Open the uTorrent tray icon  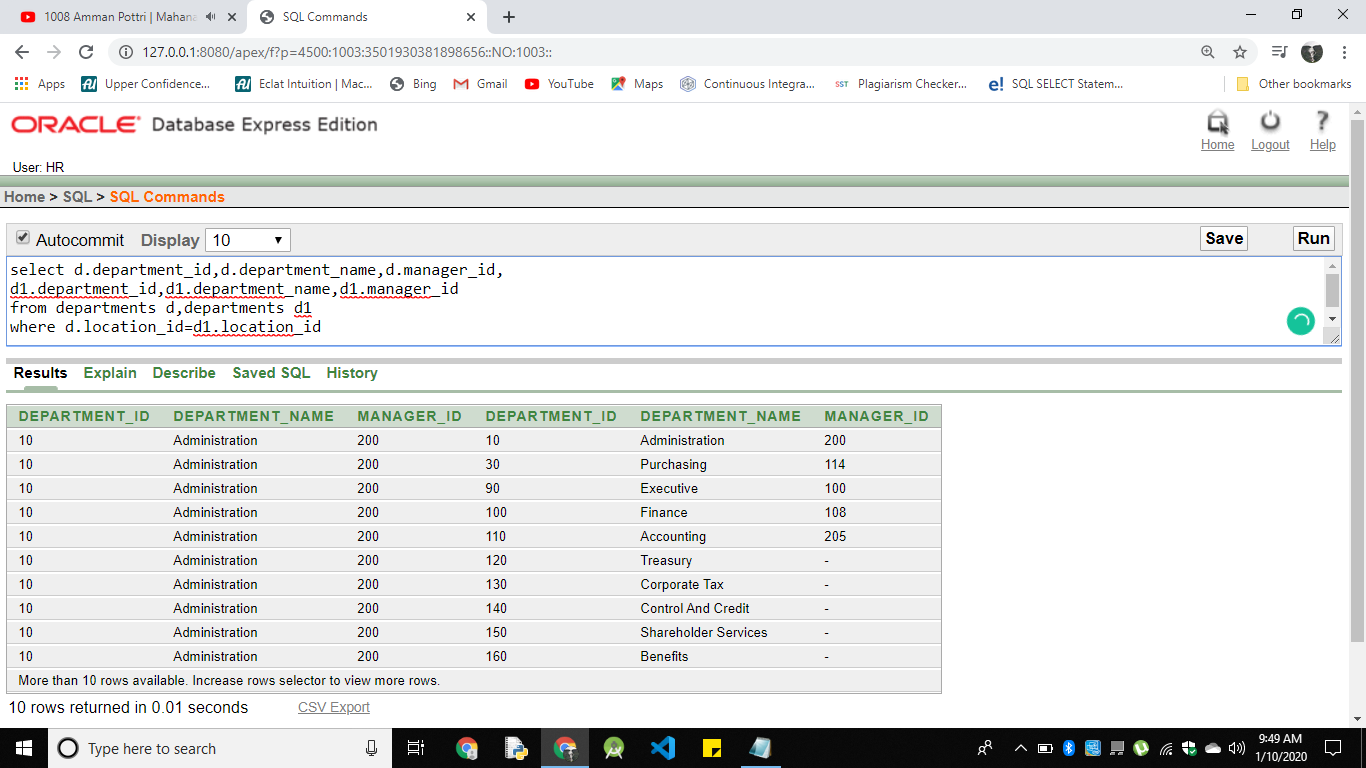1141,748
